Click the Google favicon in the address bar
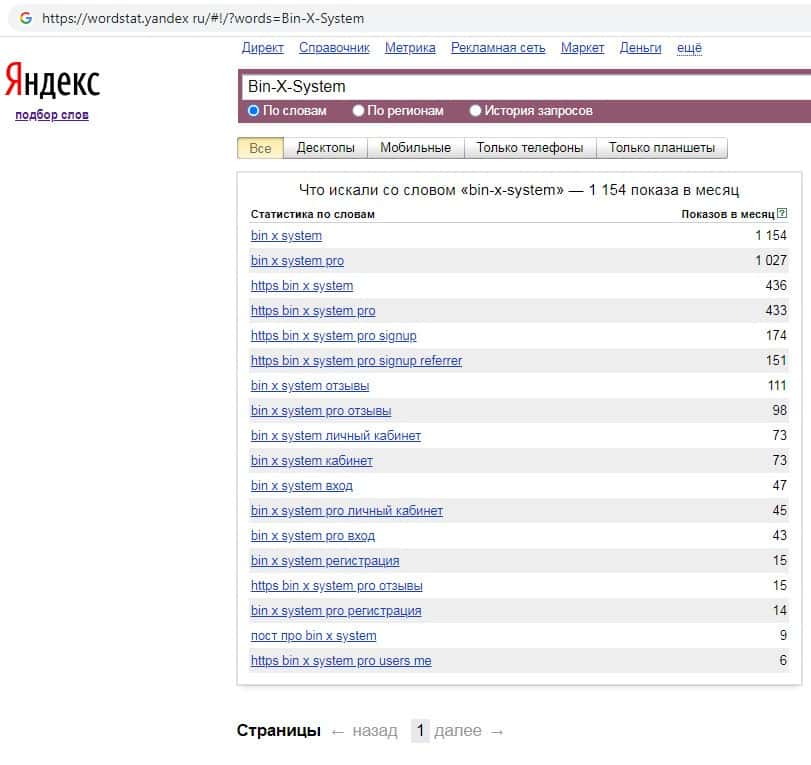Screen dimensions: 811x765 click(x=25, y=18)
